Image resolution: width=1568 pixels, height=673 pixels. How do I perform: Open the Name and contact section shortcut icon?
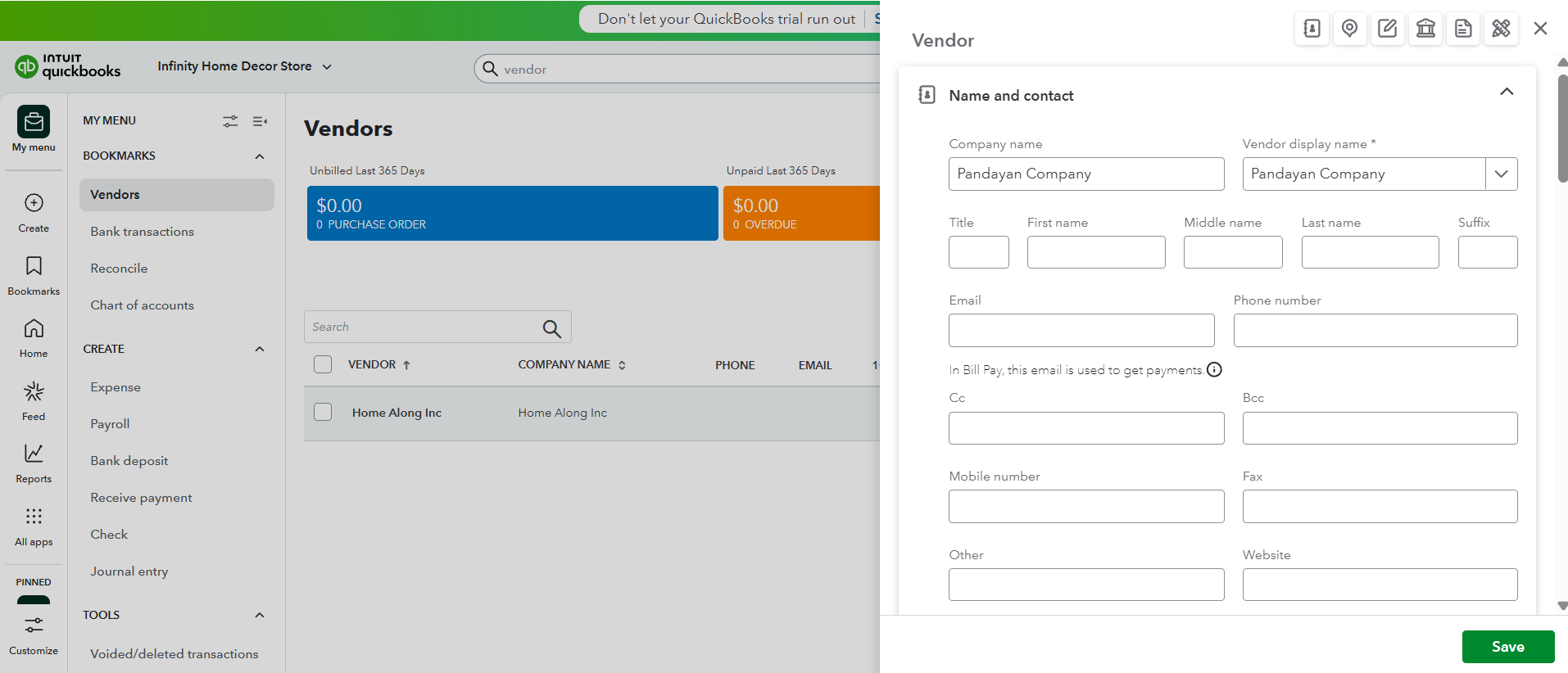1312,29
